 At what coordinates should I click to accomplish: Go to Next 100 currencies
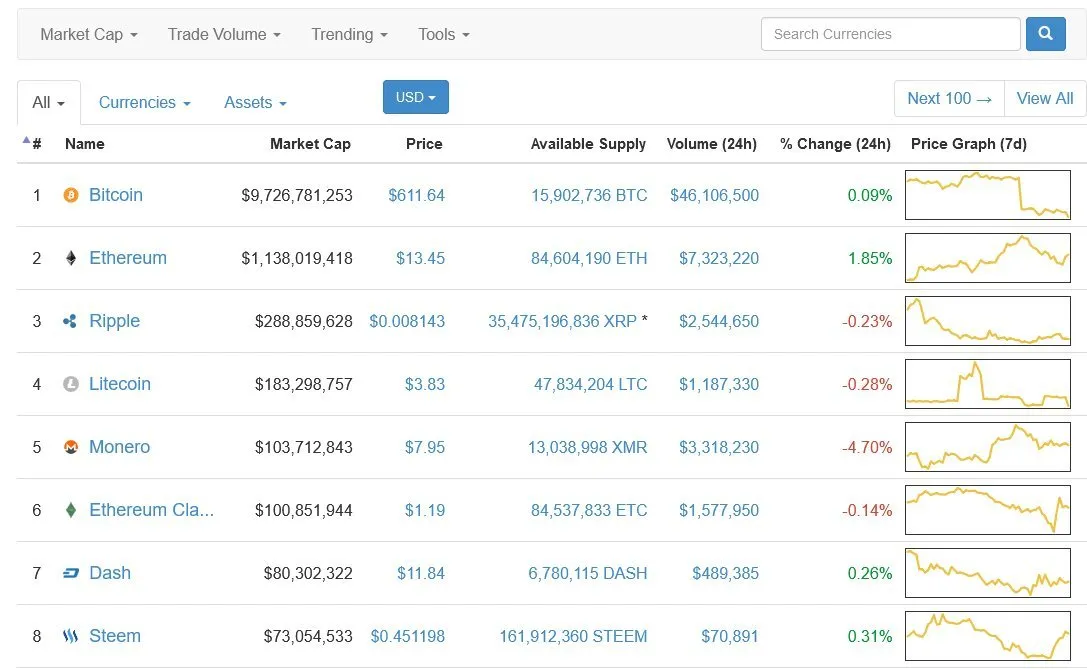click(949, 98)
